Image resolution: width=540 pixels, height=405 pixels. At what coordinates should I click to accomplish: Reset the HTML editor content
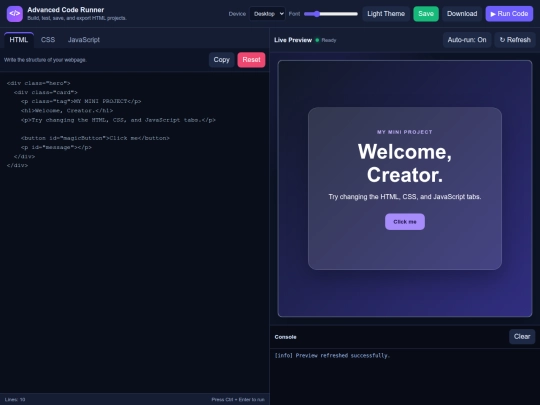(251, 60)
